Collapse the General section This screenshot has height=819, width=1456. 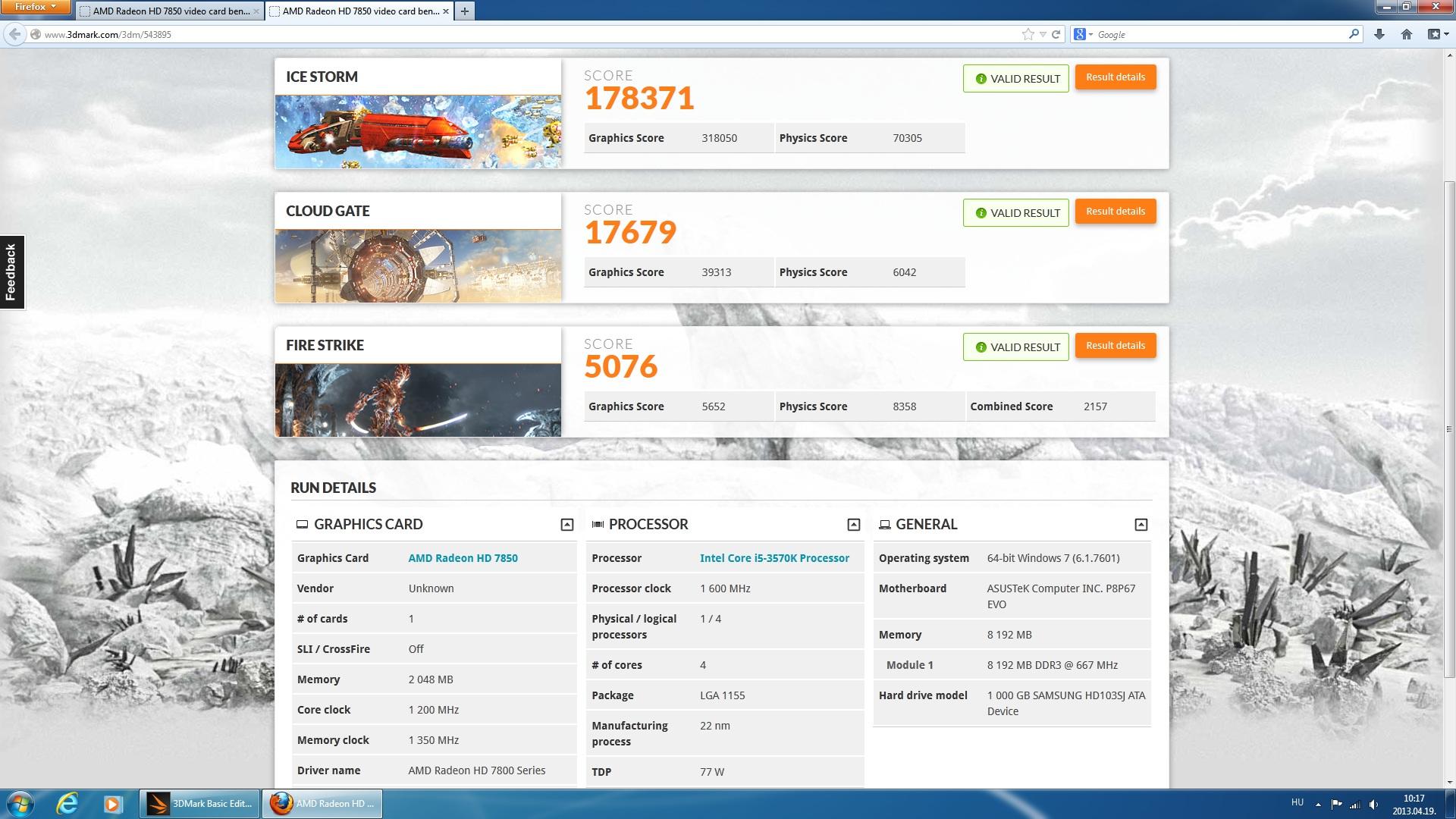coord(1141,525)
